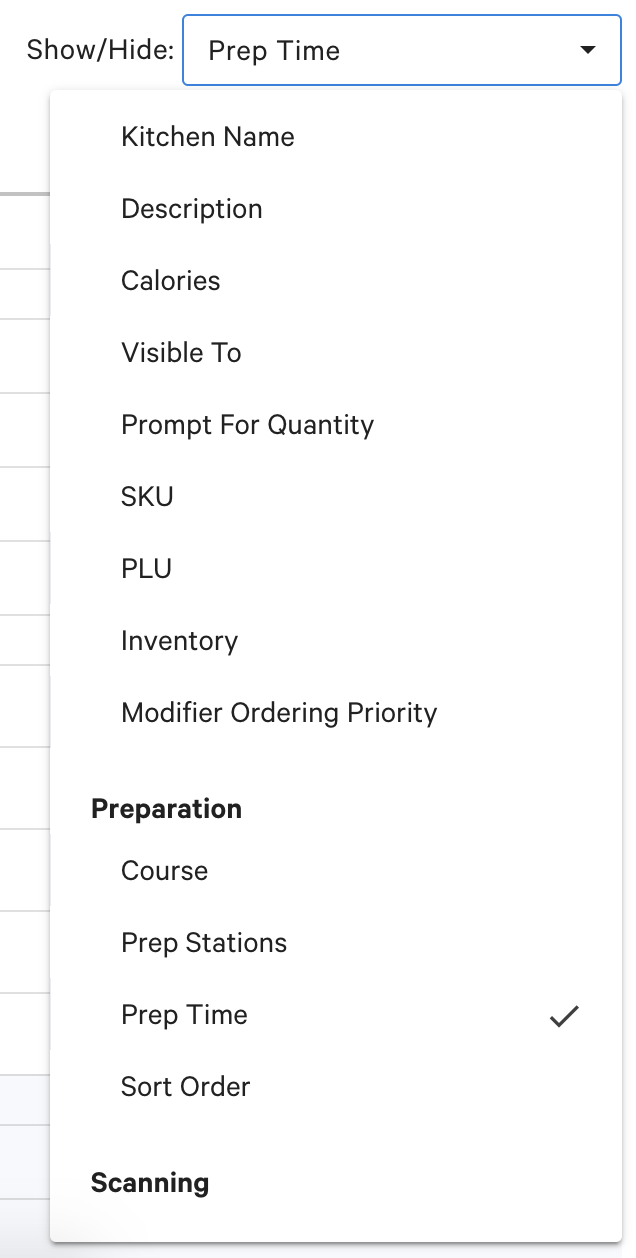Screen dimensions: 636x1258
Task: Choose Prompt For Quantity in the list
Action: point(246,425)
